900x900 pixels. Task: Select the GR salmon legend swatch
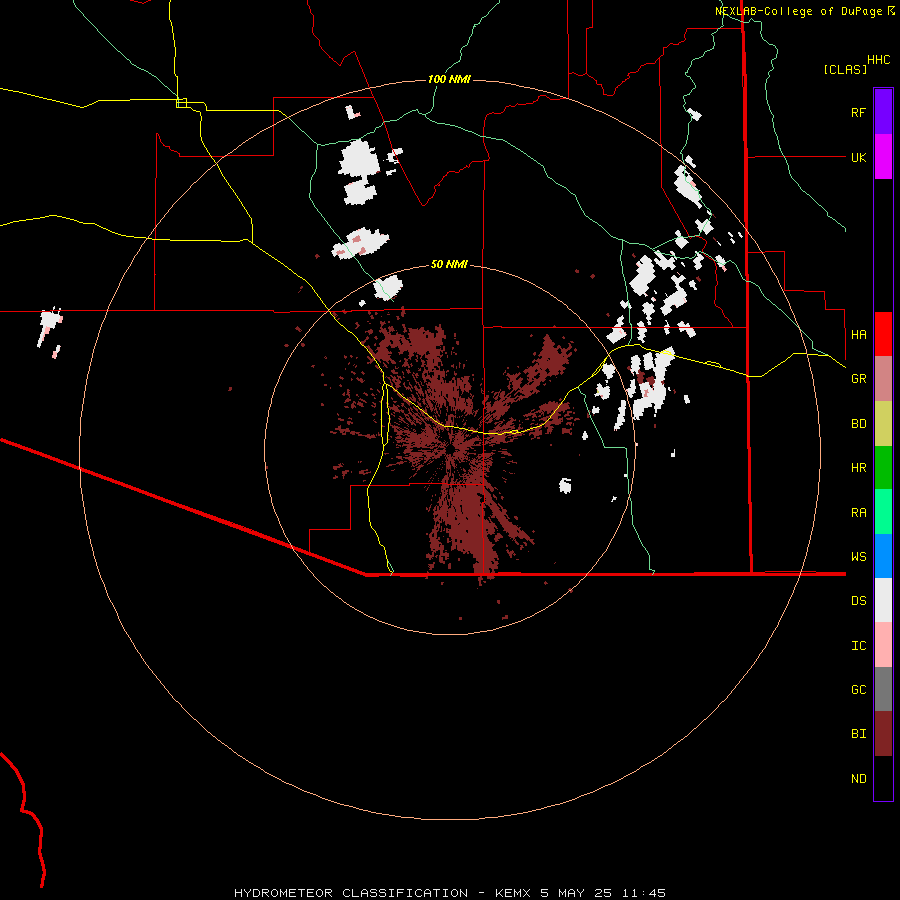[x=883, y=379]
